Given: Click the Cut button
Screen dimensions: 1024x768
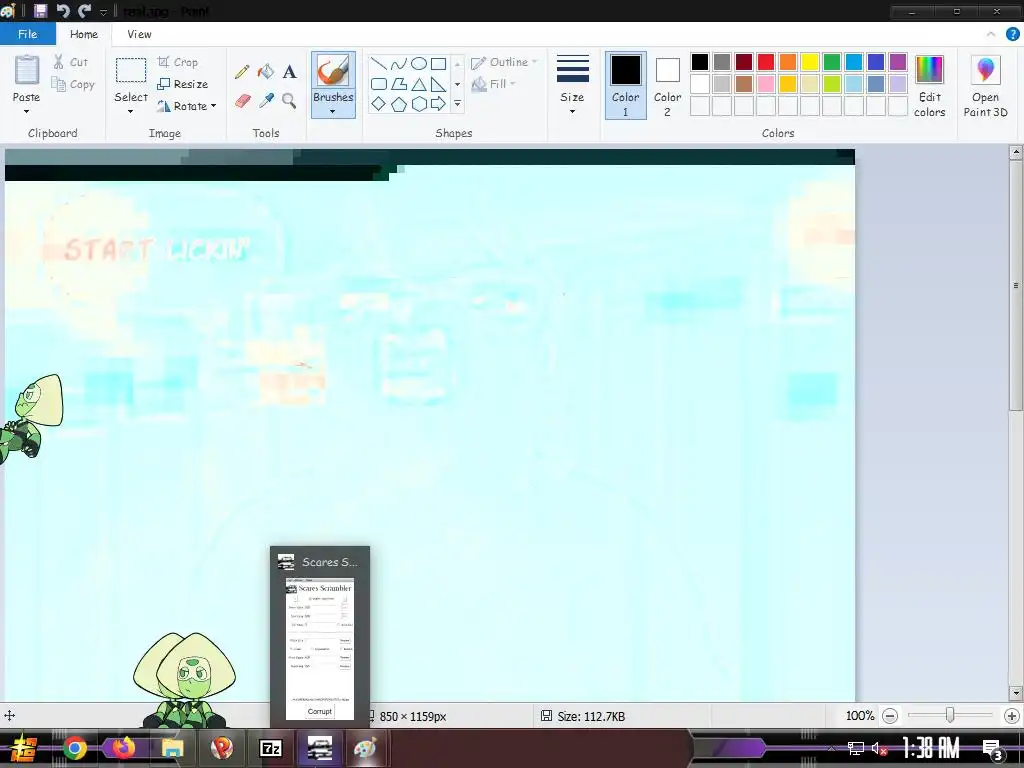Looking at the screenshot, I should 71,62.
